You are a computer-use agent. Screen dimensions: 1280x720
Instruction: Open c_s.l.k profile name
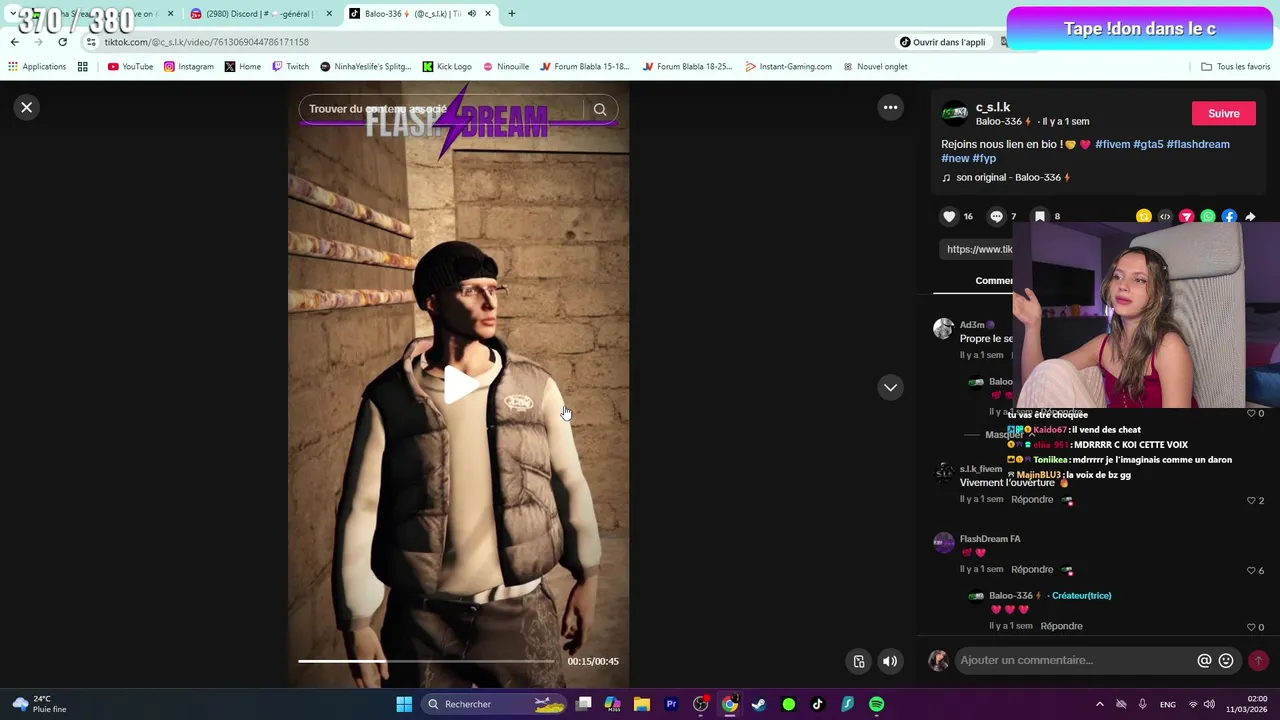coord(993,107)
